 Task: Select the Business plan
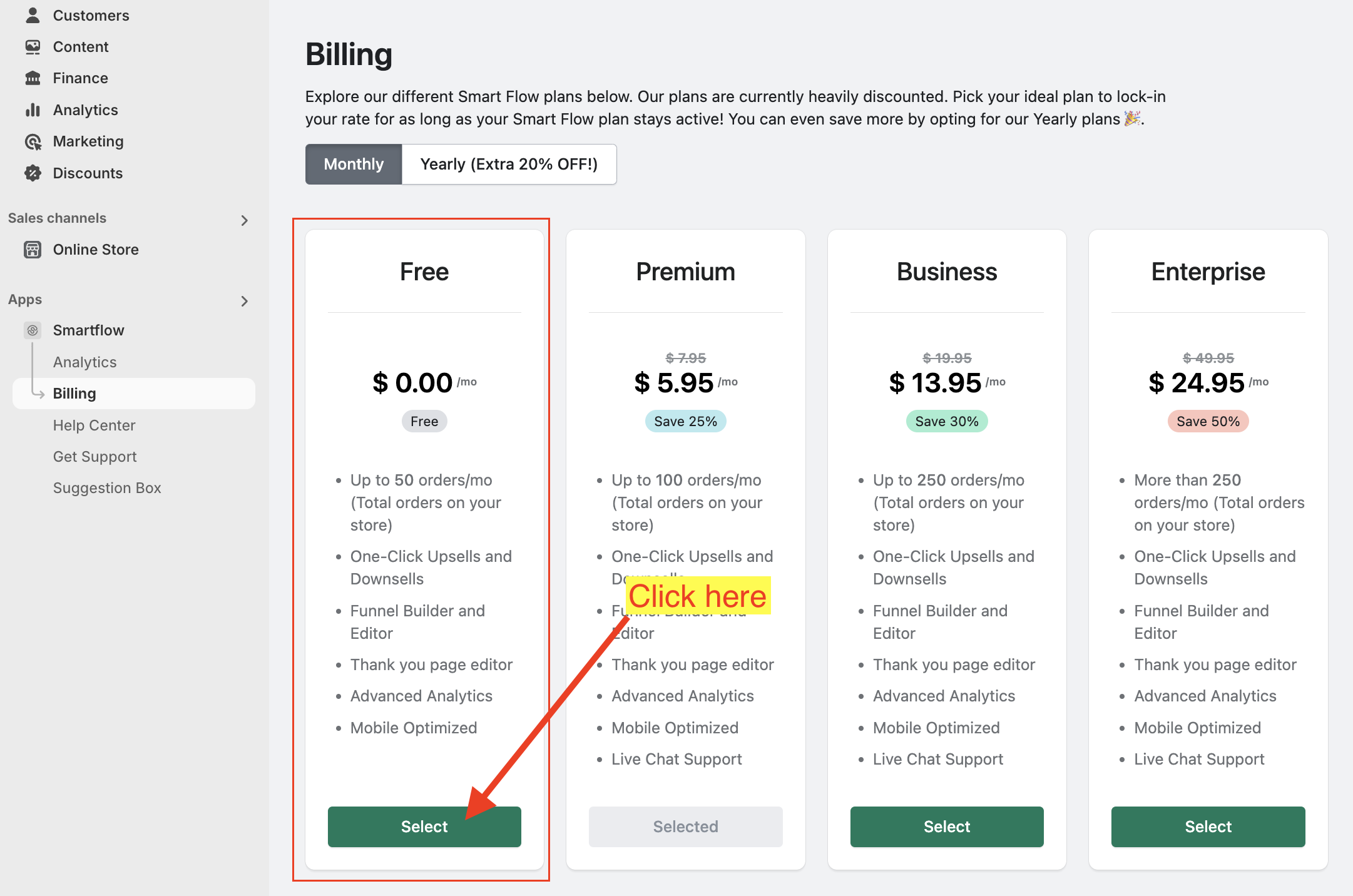(946, 827)
